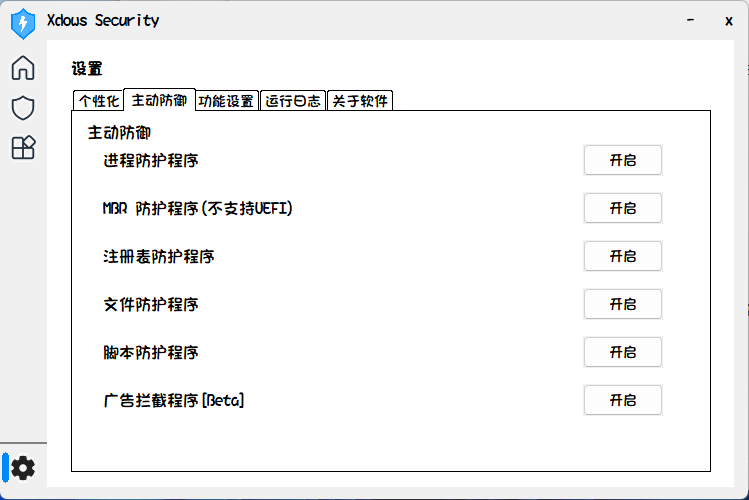Viewport: 749px width, 500px height.
Task: Close the Xdous Security window
Action: [729, 20]
